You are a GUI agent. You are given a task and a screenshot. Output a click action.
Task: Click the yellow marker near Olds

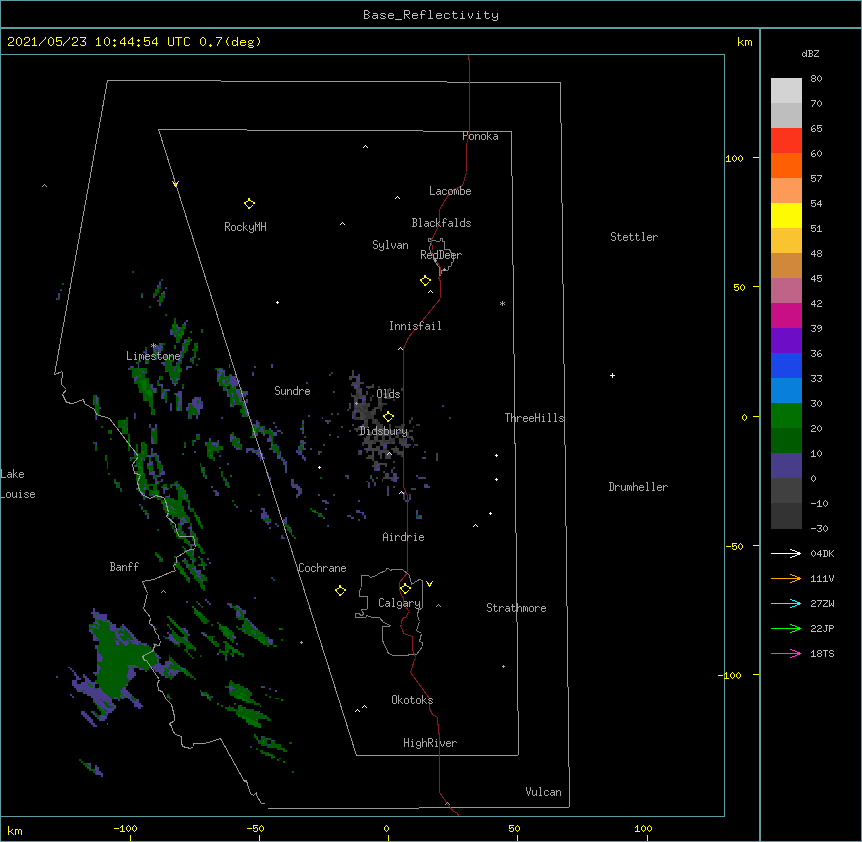click(x=388, y=417)
